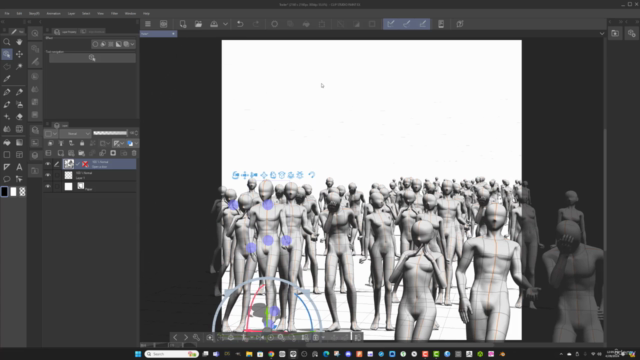Hide Layer 1 with eye icon

[x=48, y=175]
